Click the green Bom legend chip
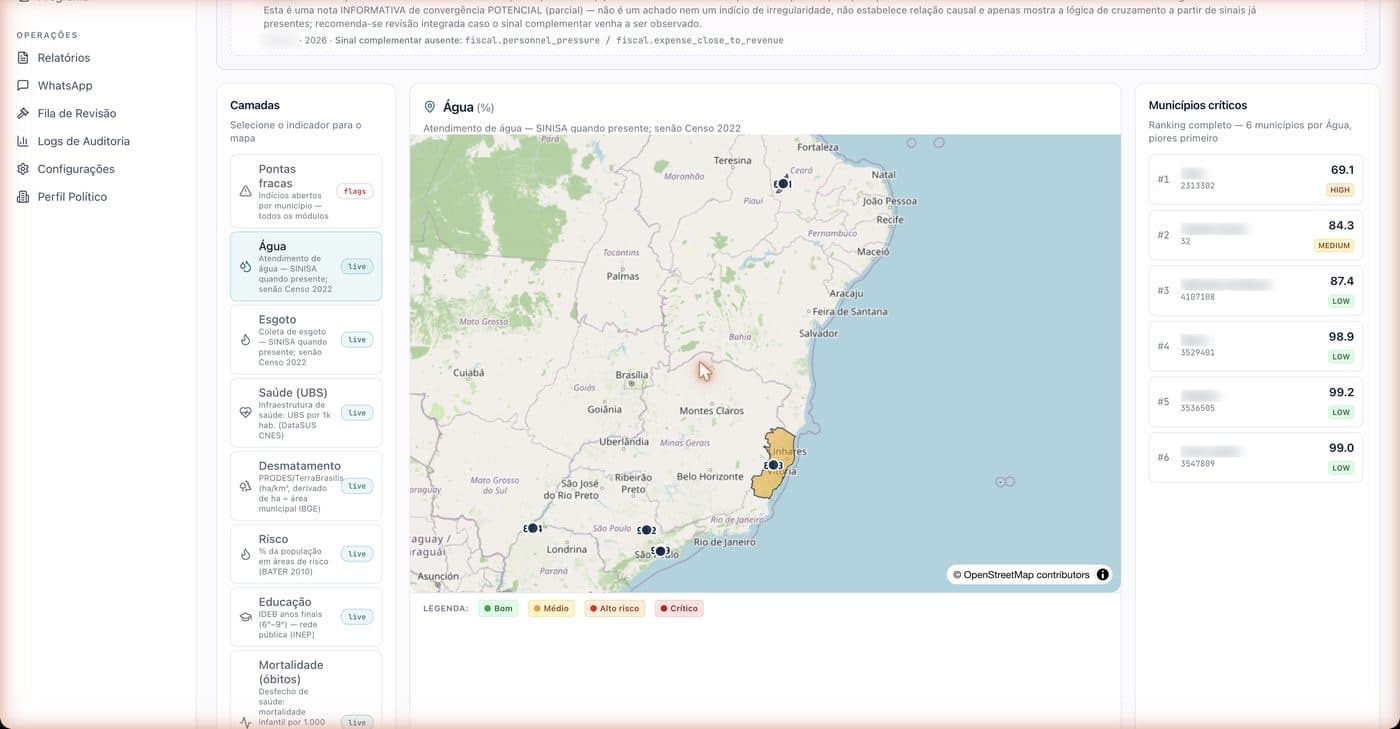The image size is (1400, 729). [x=498, y=608]
